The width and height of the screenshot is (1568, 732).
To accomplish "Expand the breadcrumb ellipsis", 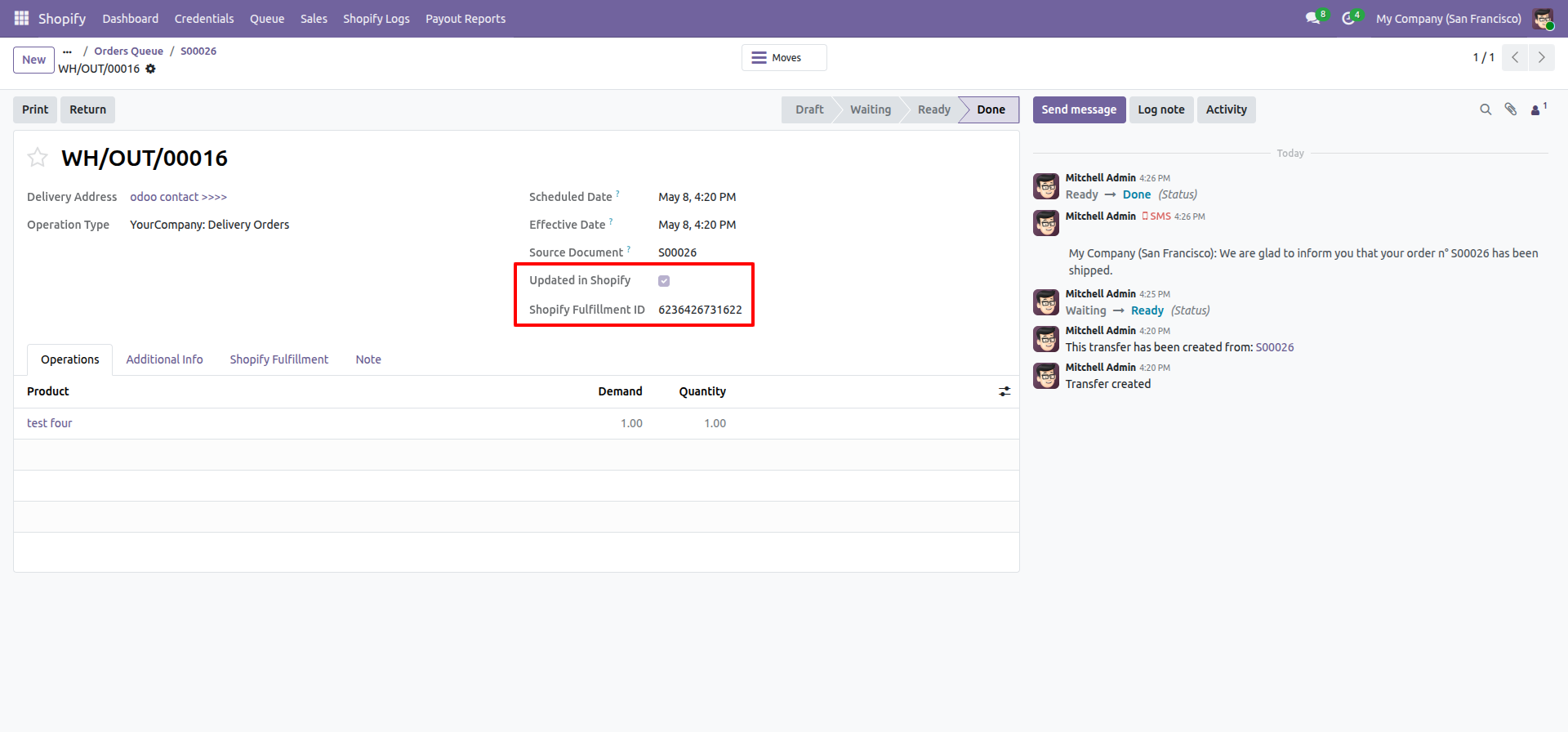I will [x=67, y=51].
